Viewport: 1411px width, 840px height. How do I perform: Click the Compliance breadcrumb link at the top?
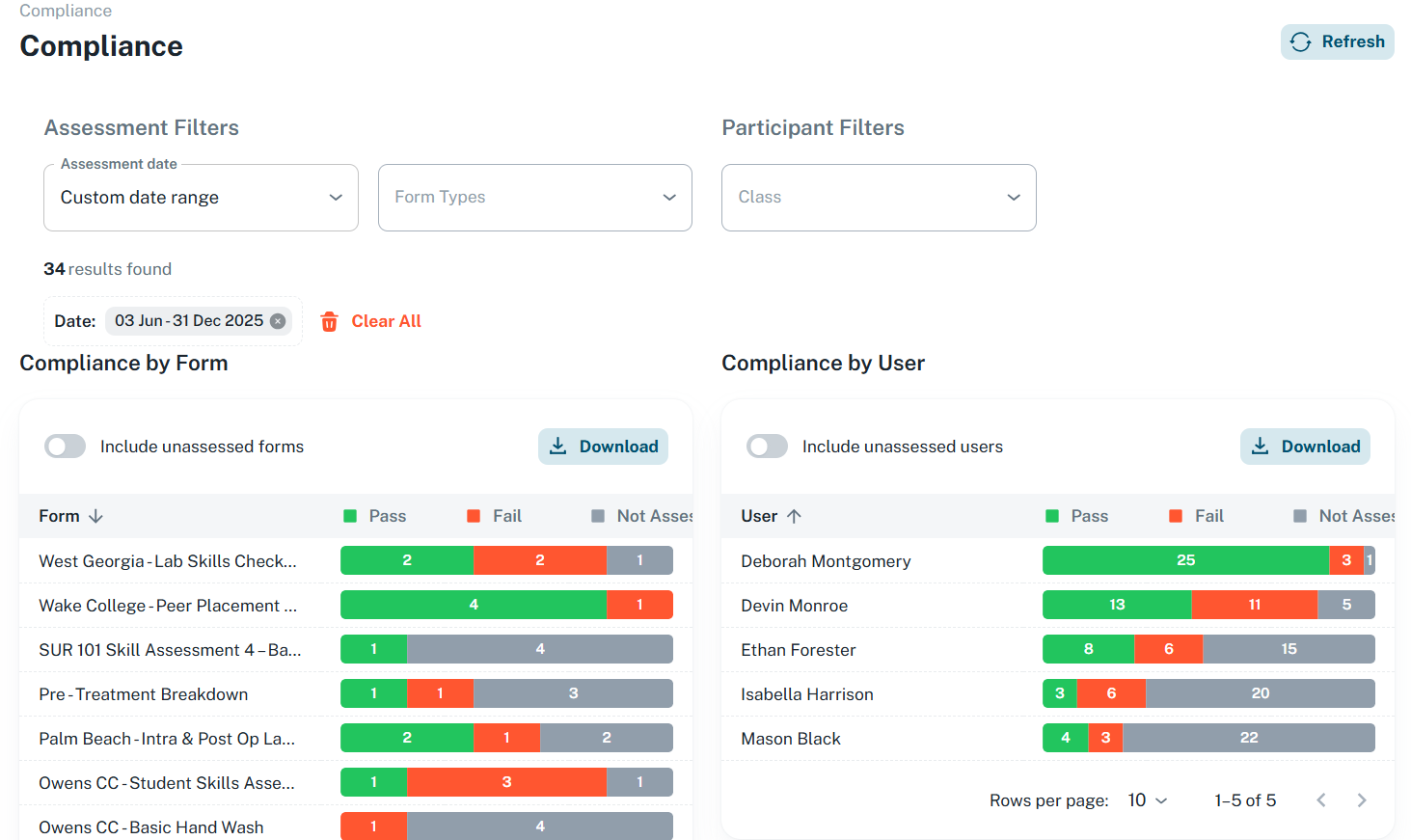pyautogui.click(x=66, y=11)
